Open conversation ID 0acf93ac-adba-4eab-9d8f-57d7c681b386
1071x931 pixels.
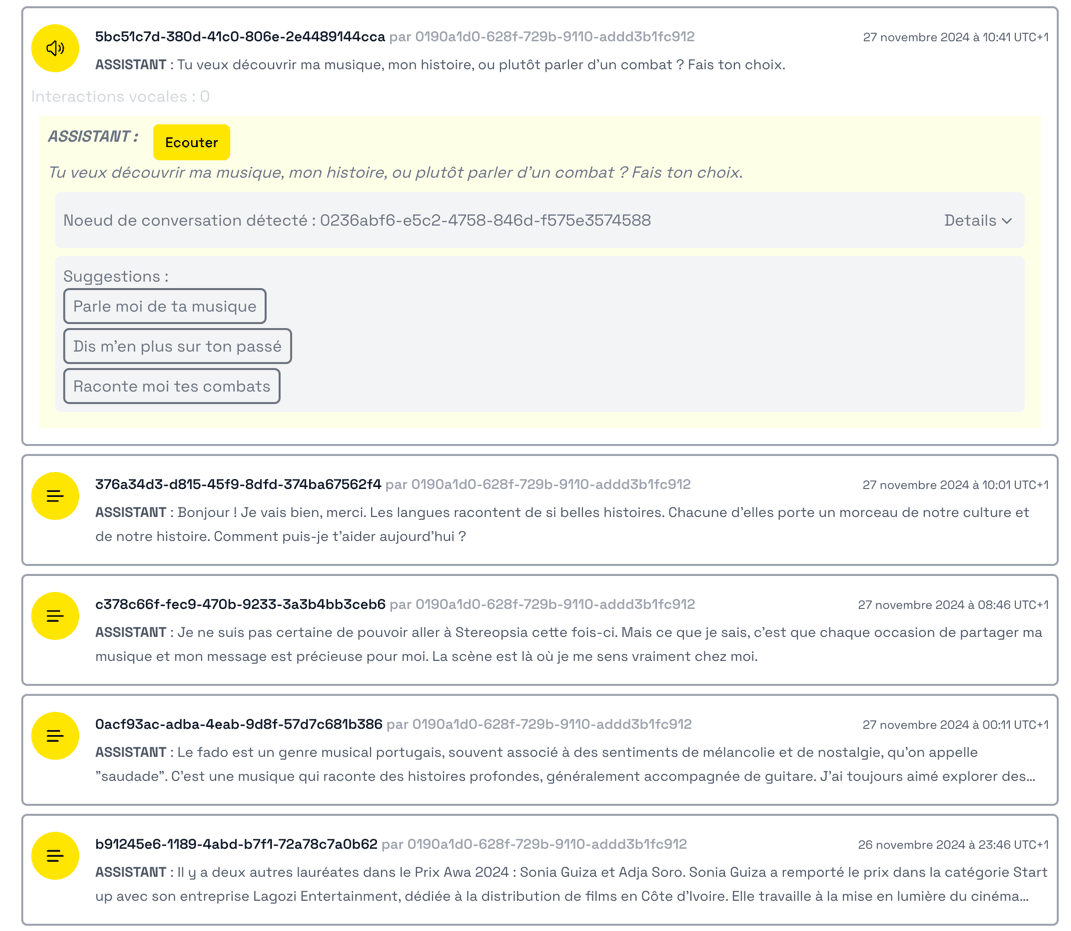point(238,724)
